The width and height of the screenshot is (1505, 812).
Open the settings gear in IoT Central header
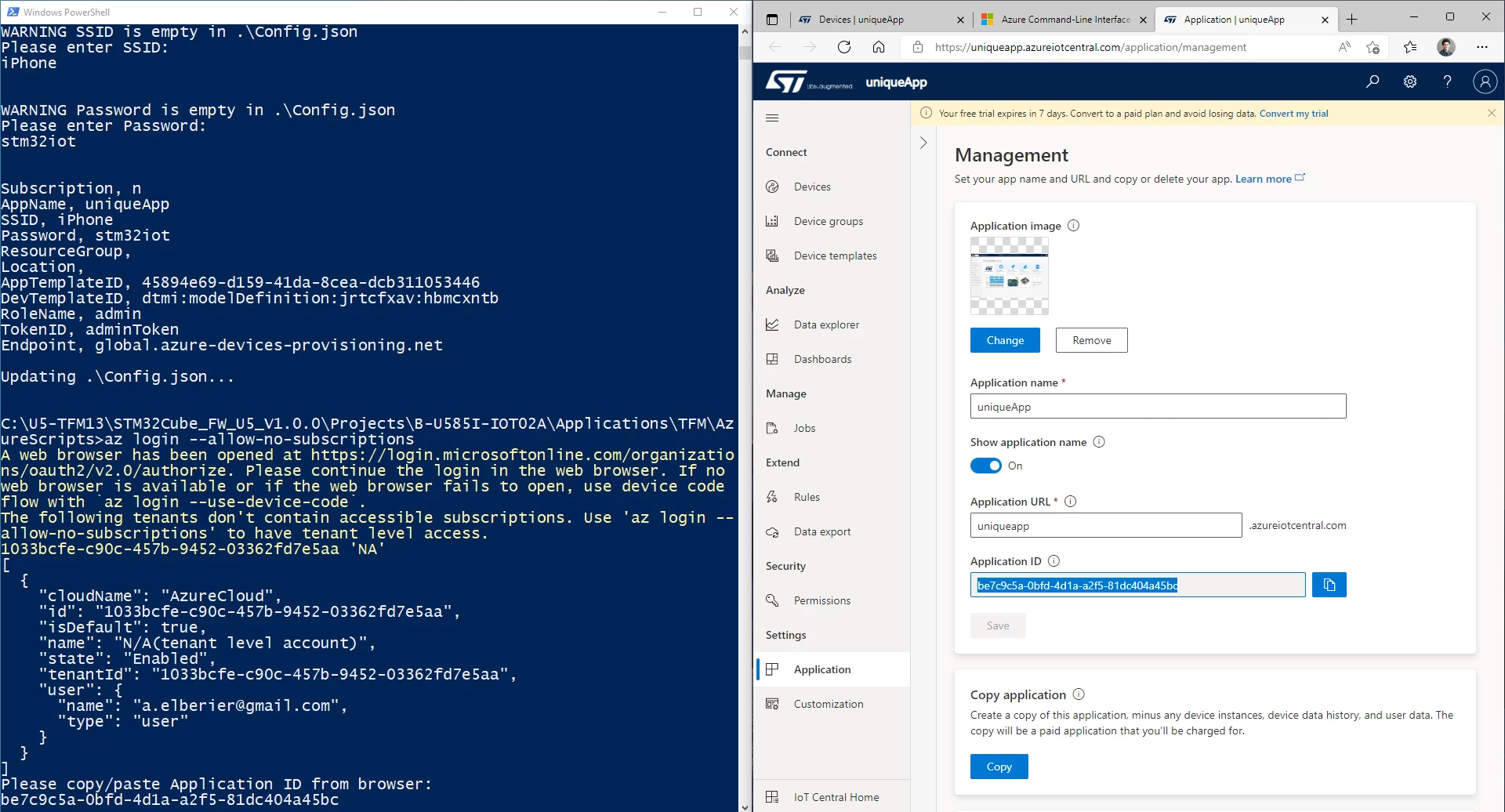point(1410,82)
